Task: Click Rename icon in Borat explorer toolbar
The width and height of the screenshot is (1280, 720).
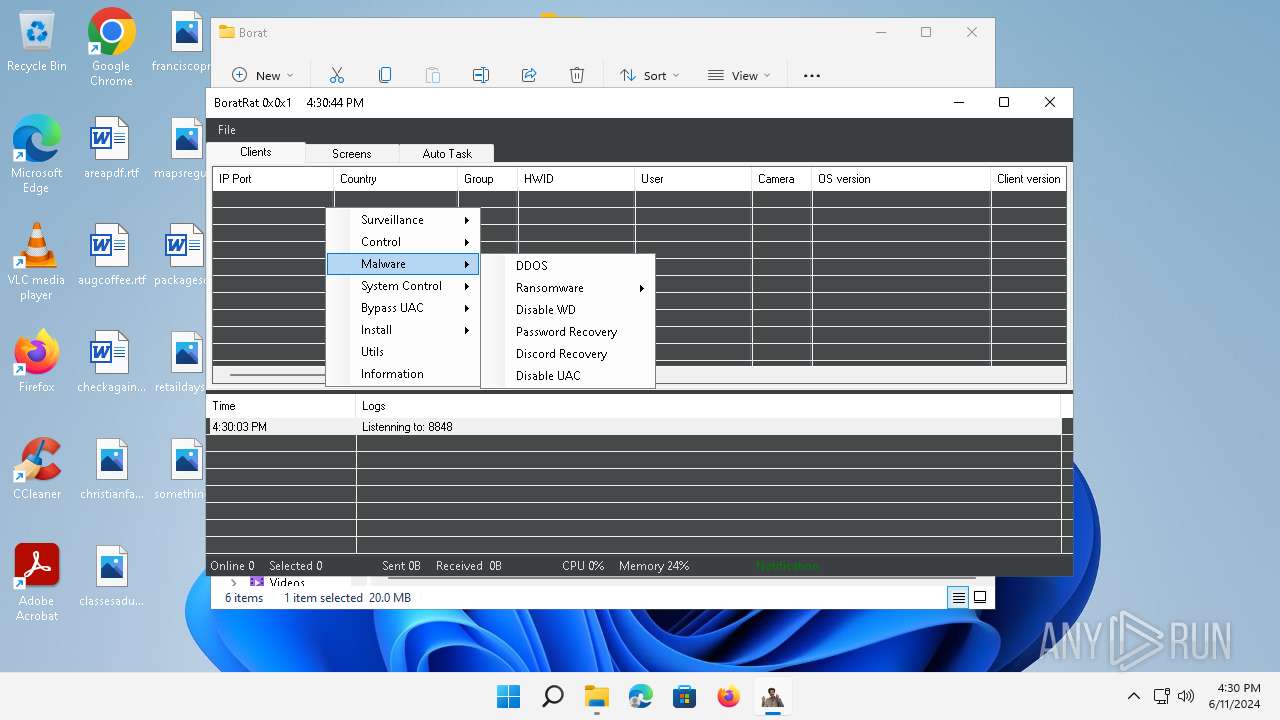Action: [x=481, y=75]
